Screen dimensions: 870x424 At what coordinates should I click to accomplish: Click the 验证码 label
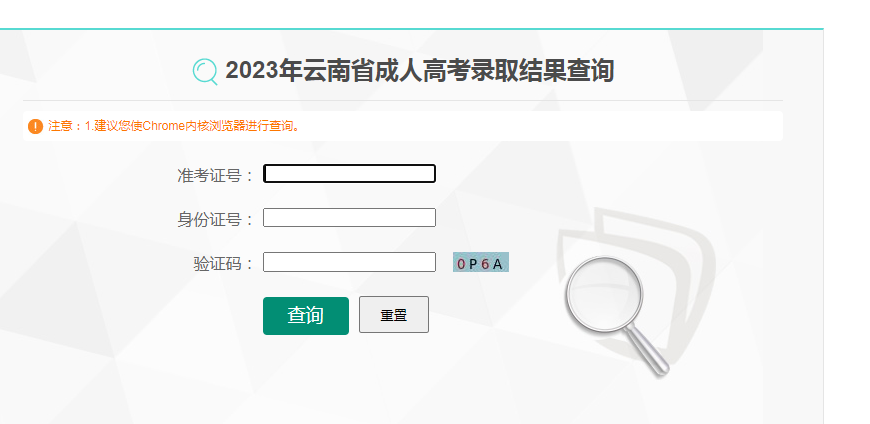click(x=217, y=264)
